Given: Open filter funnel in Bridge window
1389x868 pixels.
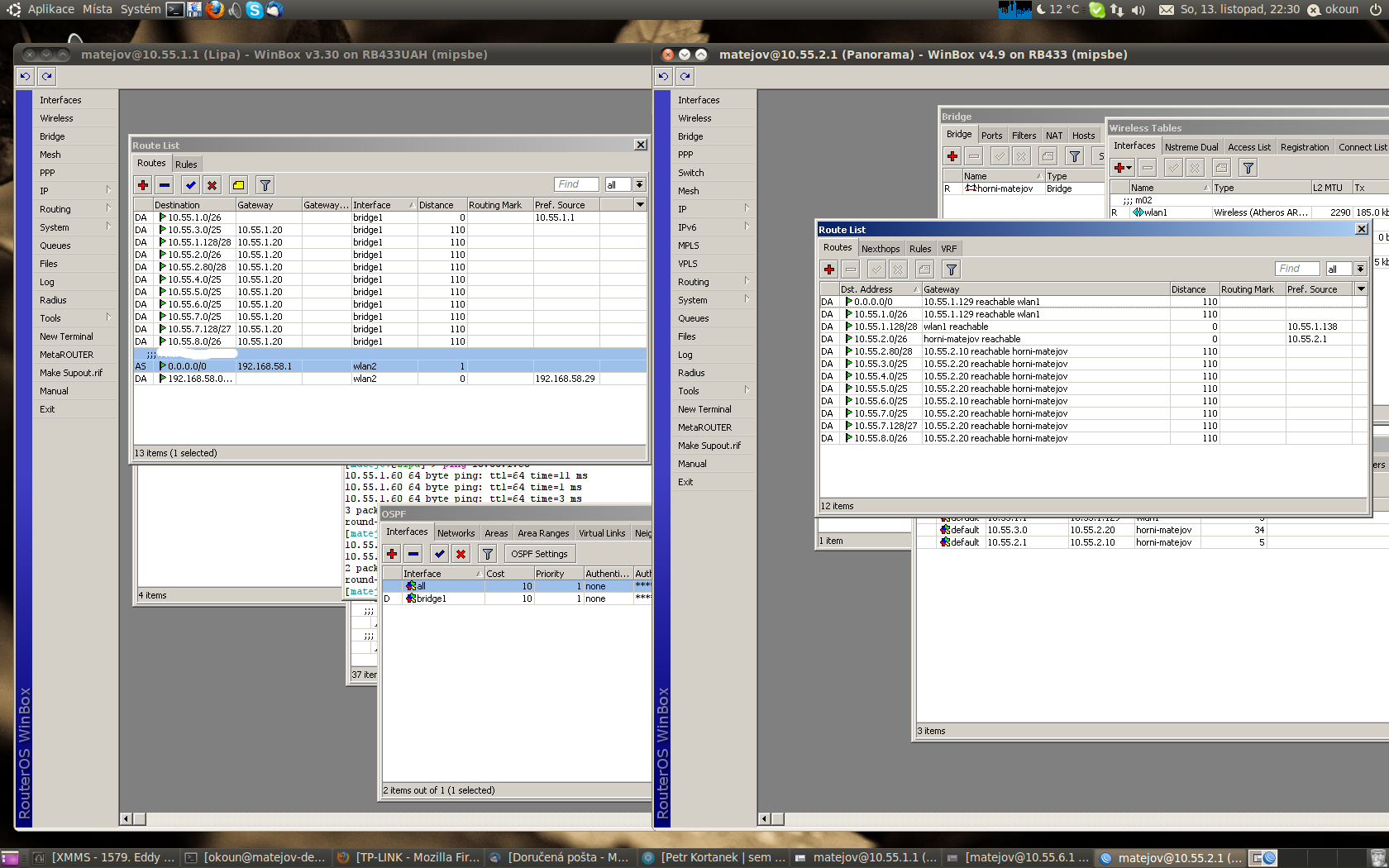Looking at the screenshot, I should coord(1075,156).
